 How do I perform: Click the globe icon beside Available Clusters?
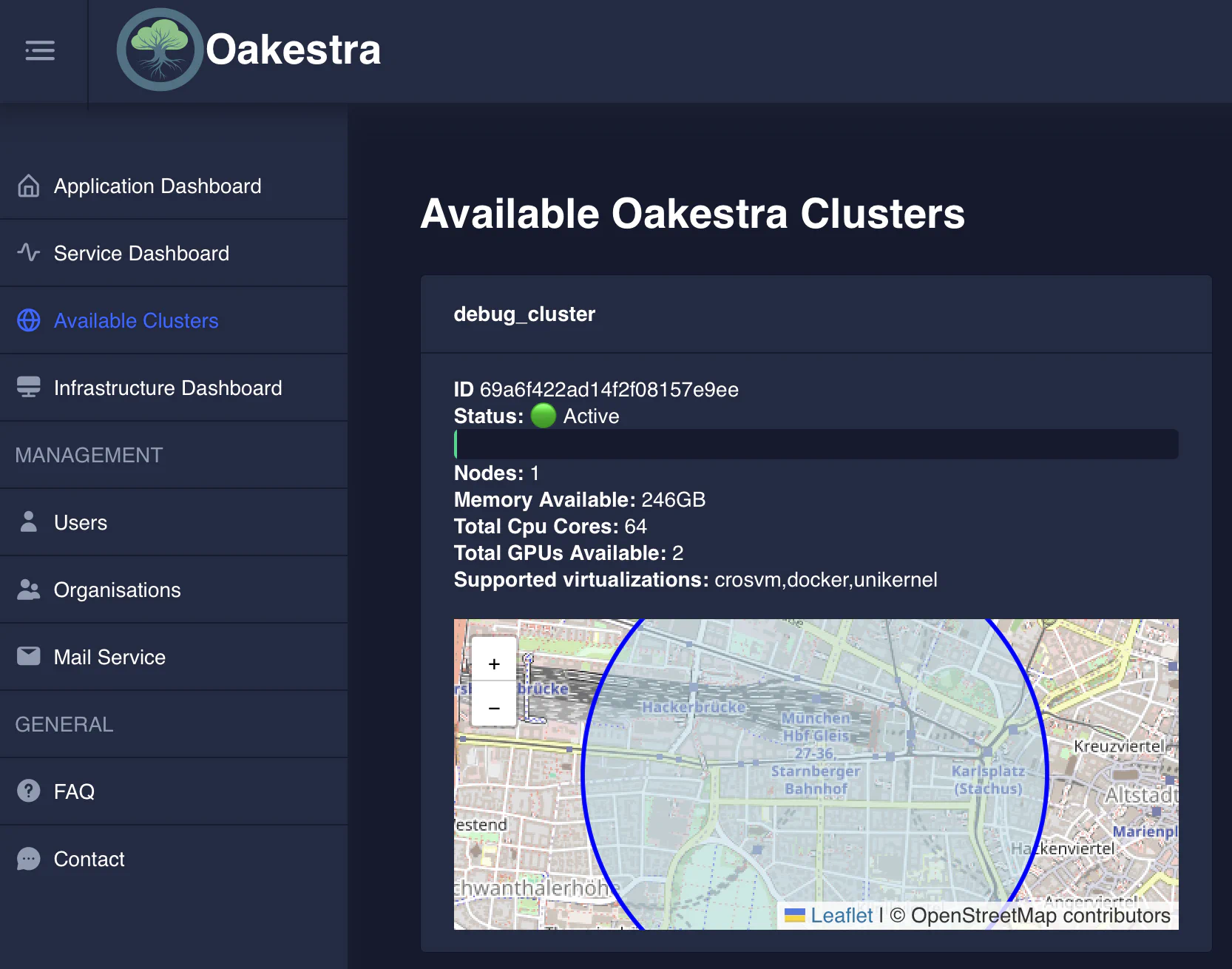coord(29,320)
